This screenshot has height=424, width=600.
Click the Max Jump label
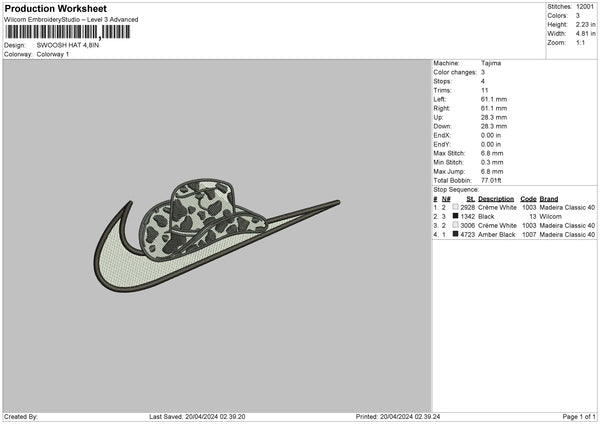449,171
